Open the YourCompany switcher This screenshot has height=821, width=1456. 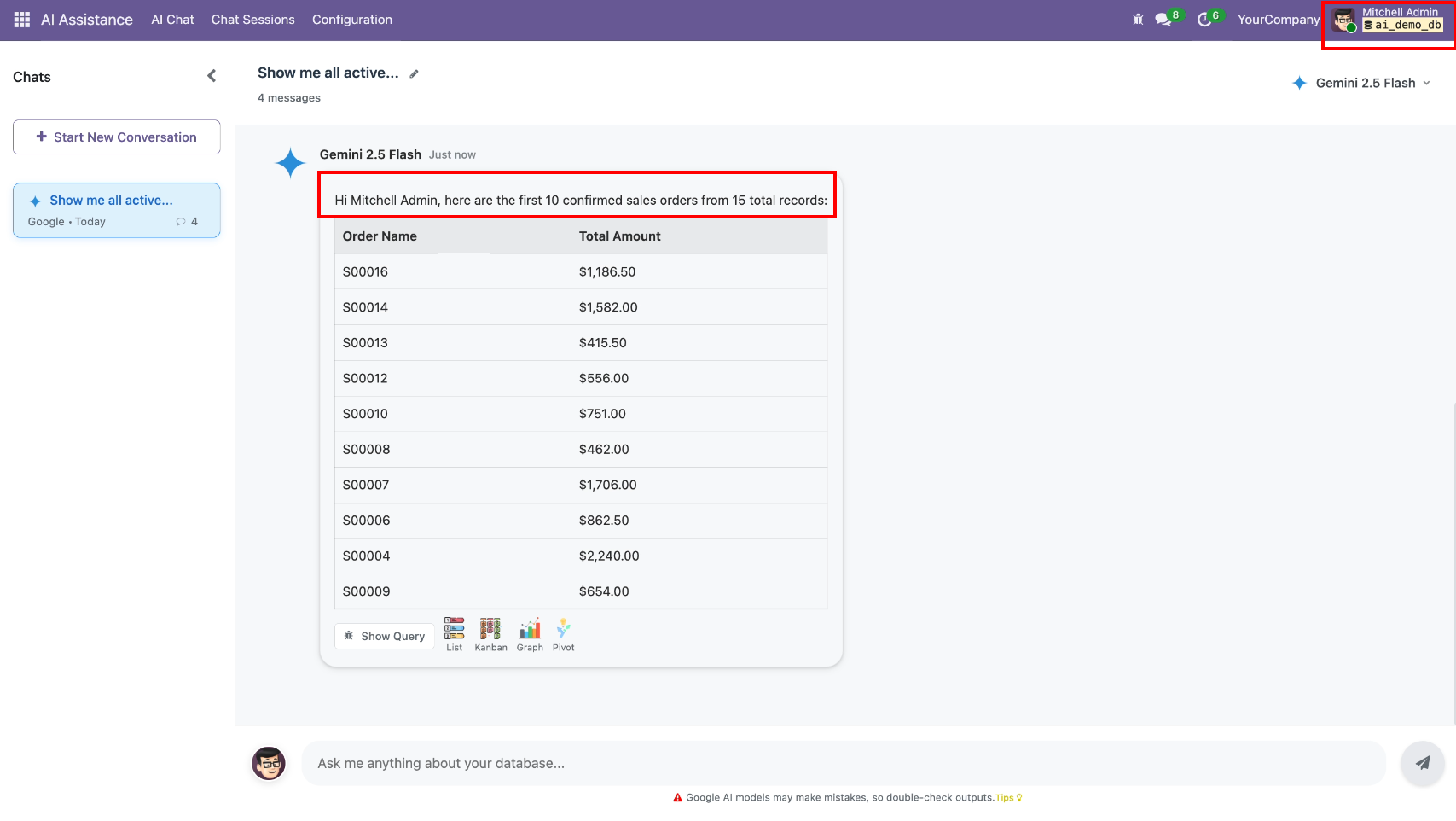pos(1279,20)
